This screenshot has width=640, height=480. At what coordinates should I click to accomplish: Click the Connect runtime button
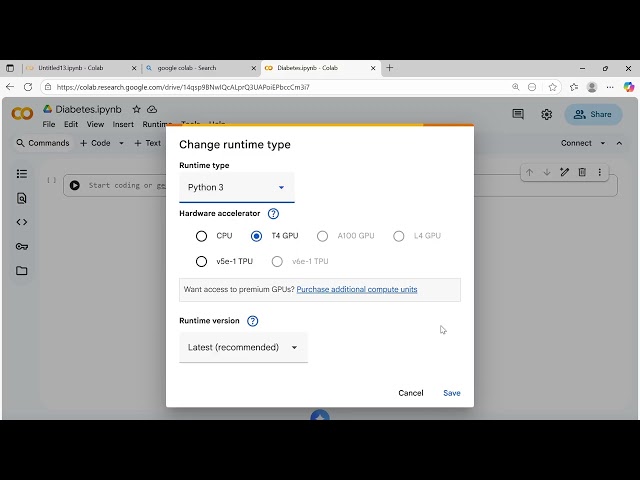[x=576, y=143]
